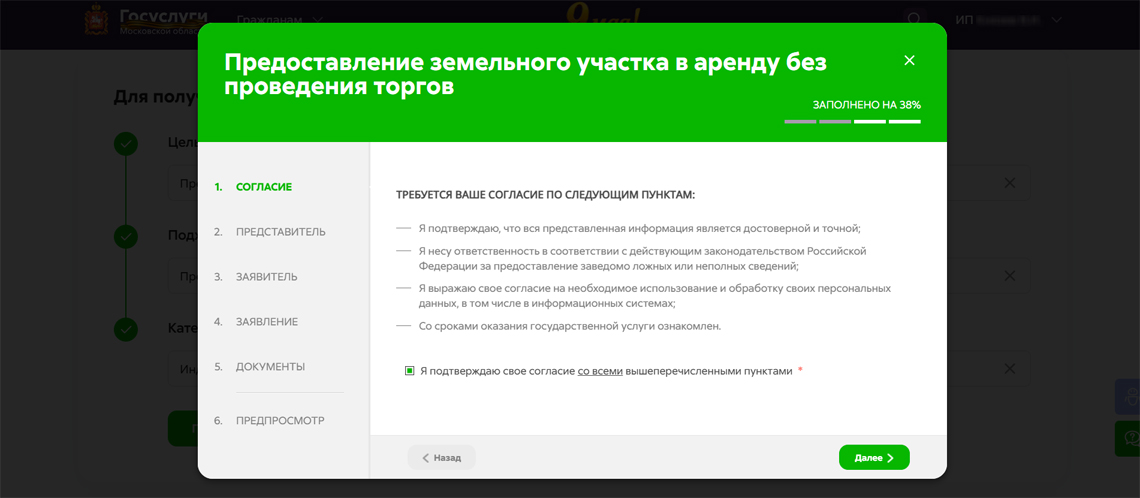This screenshot has width=1140, height=498.
Task: Click the statement starting 'Я выражаю свое согласие'
Action: click(x=654, y=295)
